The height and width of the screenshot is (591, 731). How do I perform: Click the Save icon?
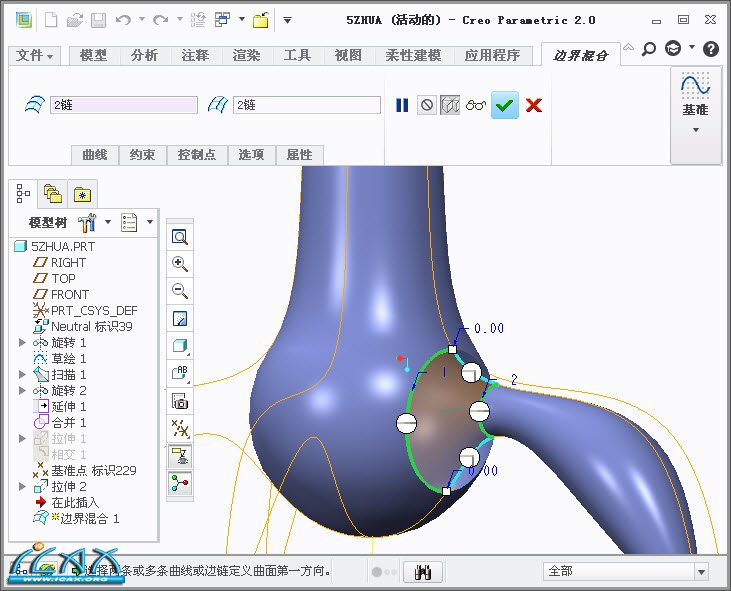coord(98,20)
